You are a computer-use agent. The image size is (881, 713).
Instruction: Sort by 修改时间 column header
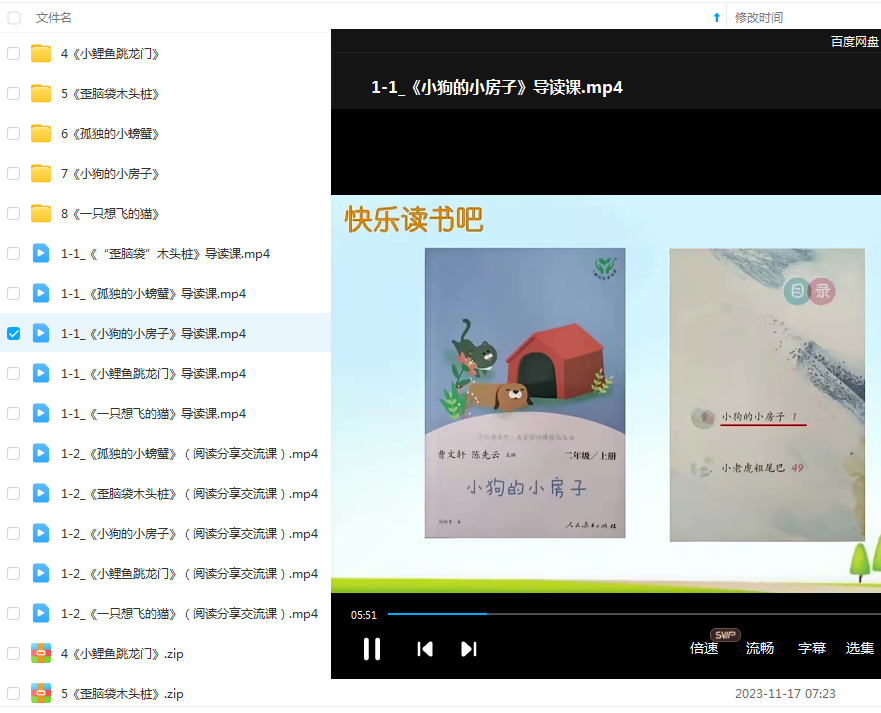coord(759,17)
